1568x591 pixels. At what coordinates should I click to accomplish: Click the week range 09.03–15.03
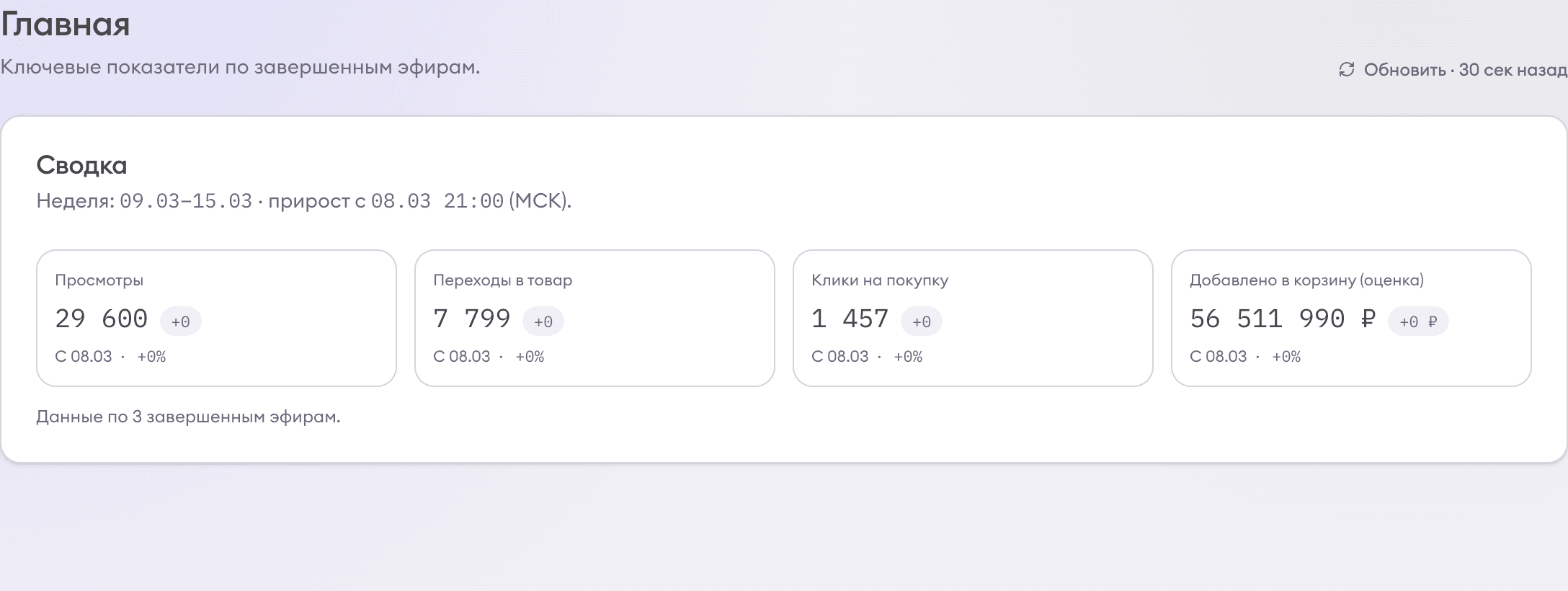pyautogui.click(x=186, y=200)
